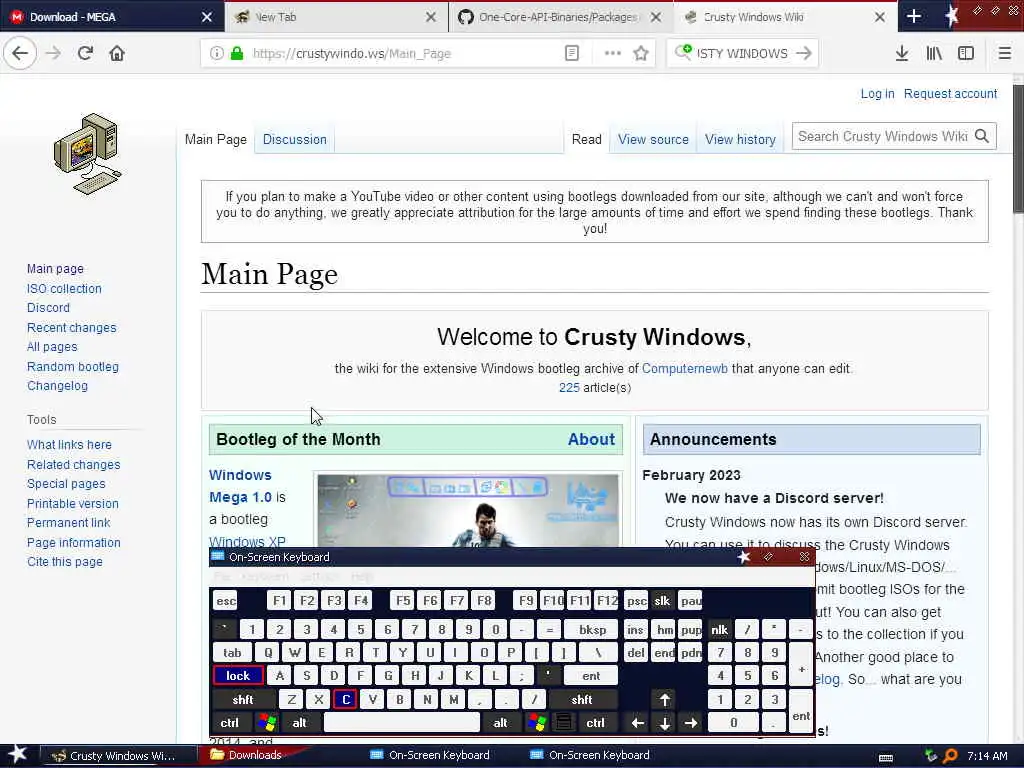Click the search go arrow in search bar

click(804, 54)
